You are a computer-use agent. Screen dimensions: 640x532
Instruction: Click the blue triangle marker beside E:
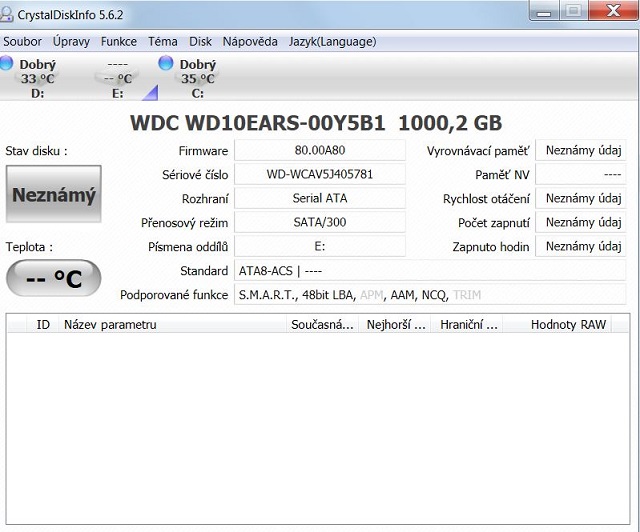point(149,93)
